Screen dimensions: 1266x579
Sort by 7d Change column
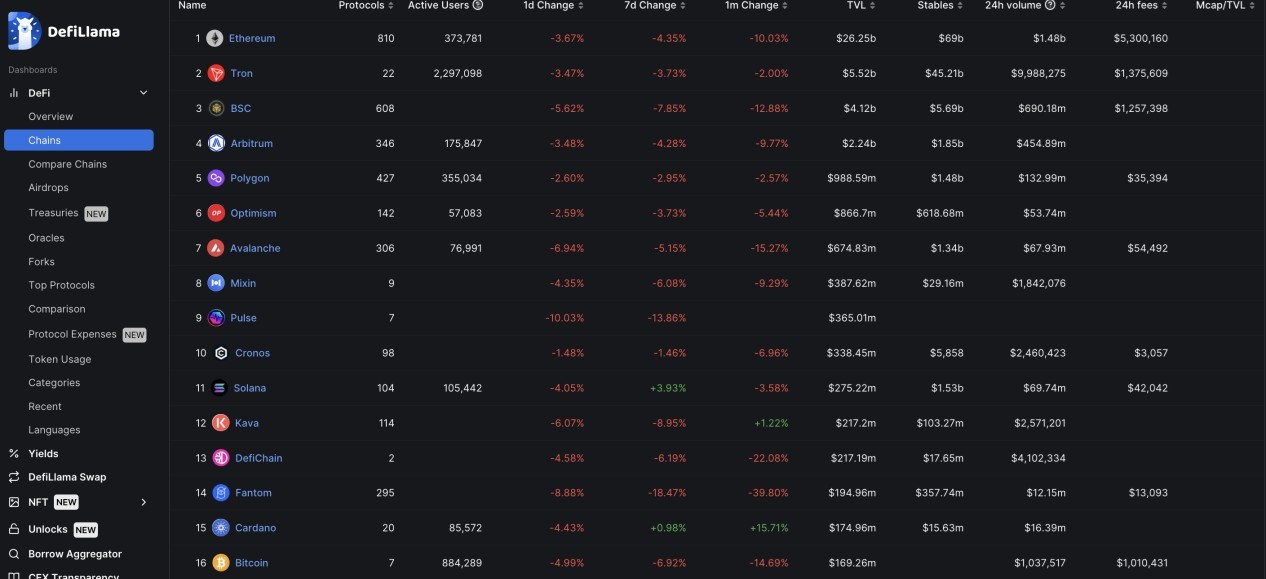(656, 5)
